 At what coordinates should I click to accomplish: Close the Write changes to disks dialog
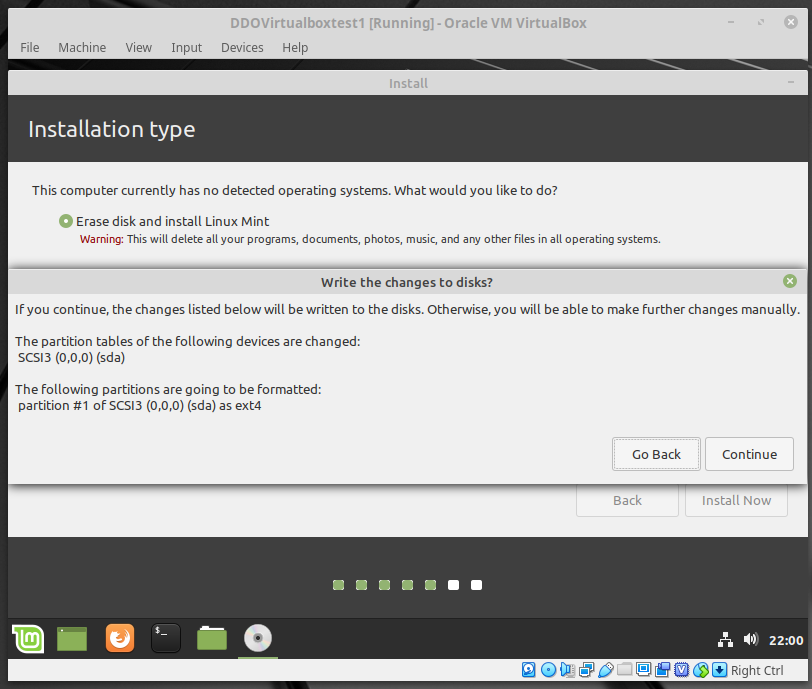click(x=790, y=281)
